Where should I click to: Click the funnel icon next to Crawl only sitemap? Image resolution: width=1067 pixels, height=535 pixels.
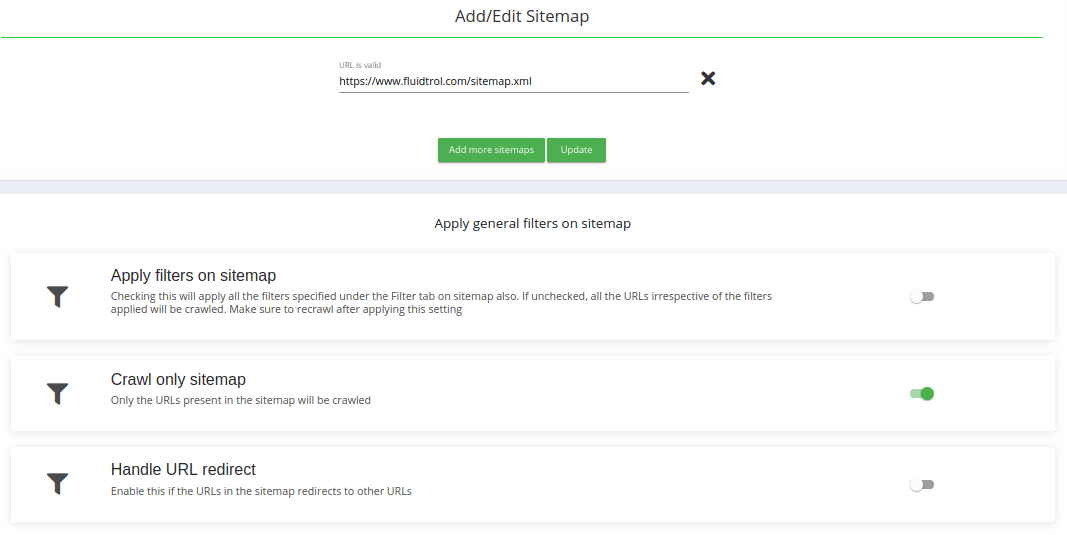[x=58, y=393]
